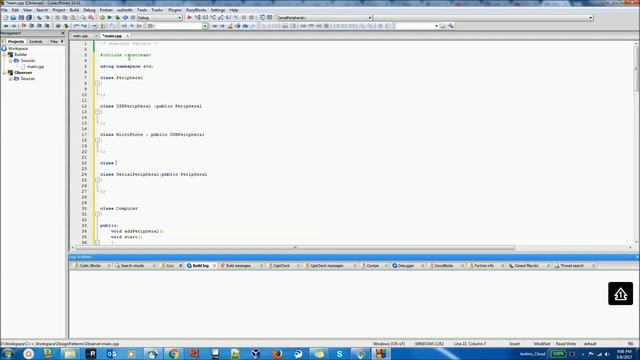Click the Build gear icon
640x360 pixels.
pyautogui.click(x=102, y=18)
